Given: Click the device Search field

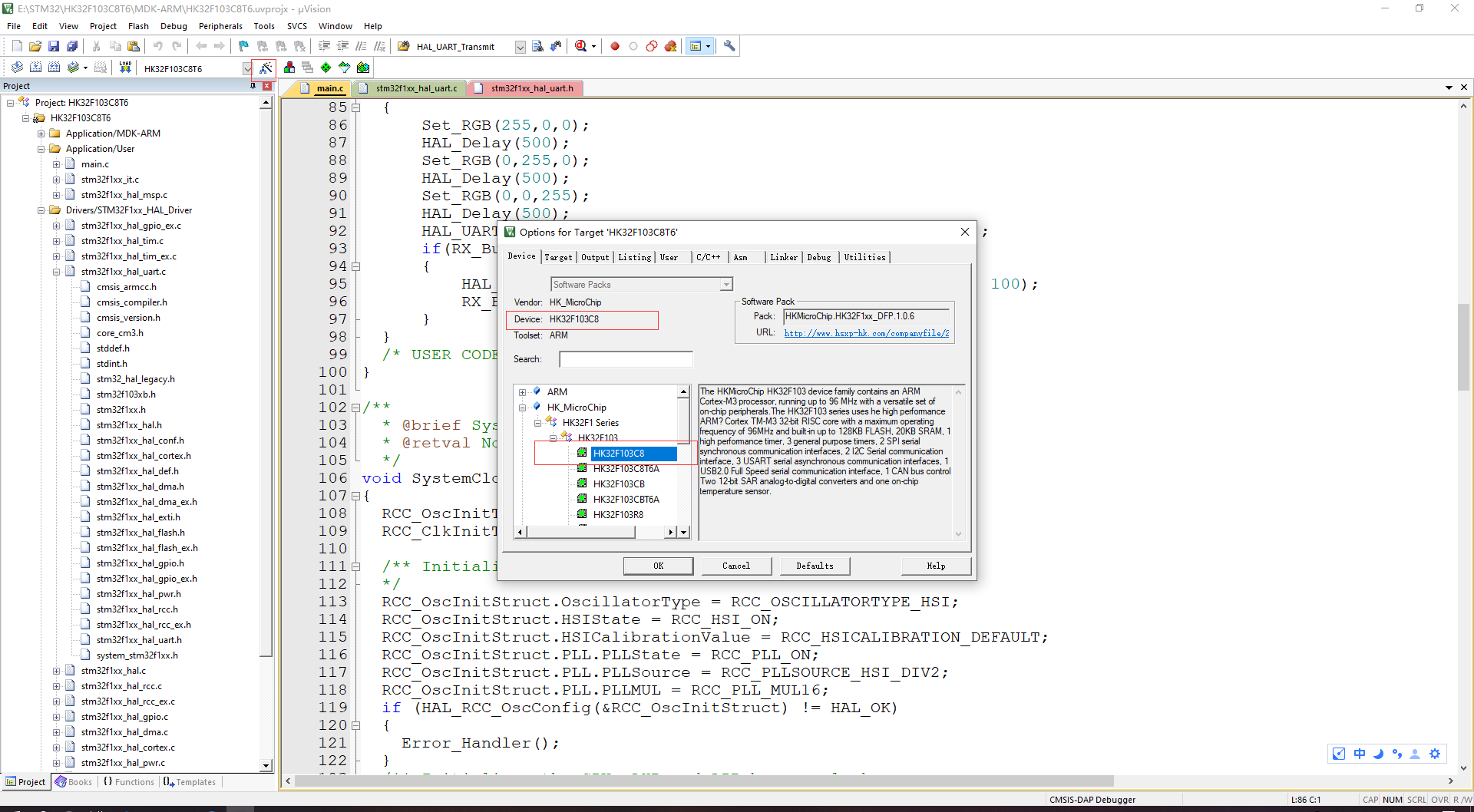Looking at the screenshot, I should [626, 359].
